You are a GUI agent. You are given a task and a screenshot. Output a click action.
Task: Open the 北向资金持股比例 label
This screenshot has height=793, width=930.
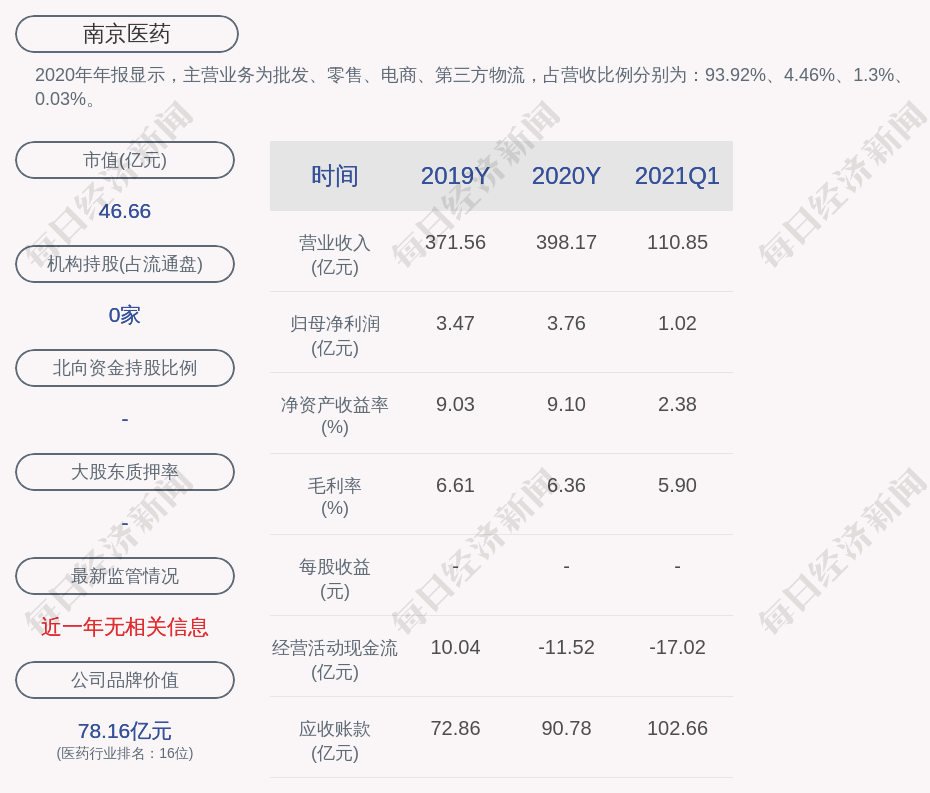pyautogui.click(x=125, y=368)
